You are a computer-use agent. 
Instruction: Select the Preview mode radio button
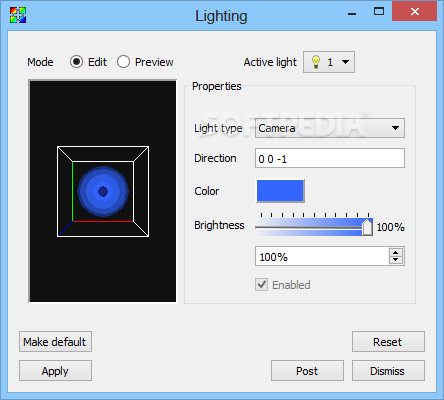pos(123,62)
